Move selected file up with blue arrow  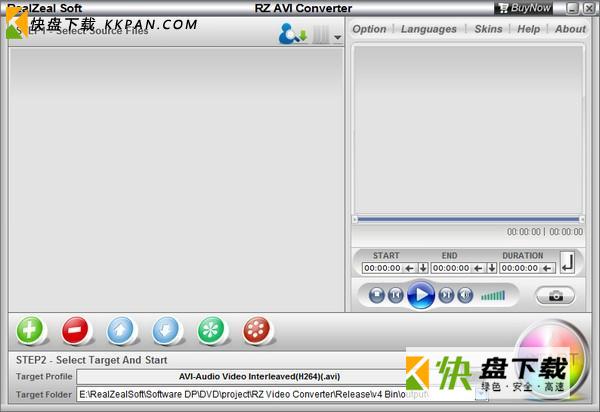pos(121,330)
